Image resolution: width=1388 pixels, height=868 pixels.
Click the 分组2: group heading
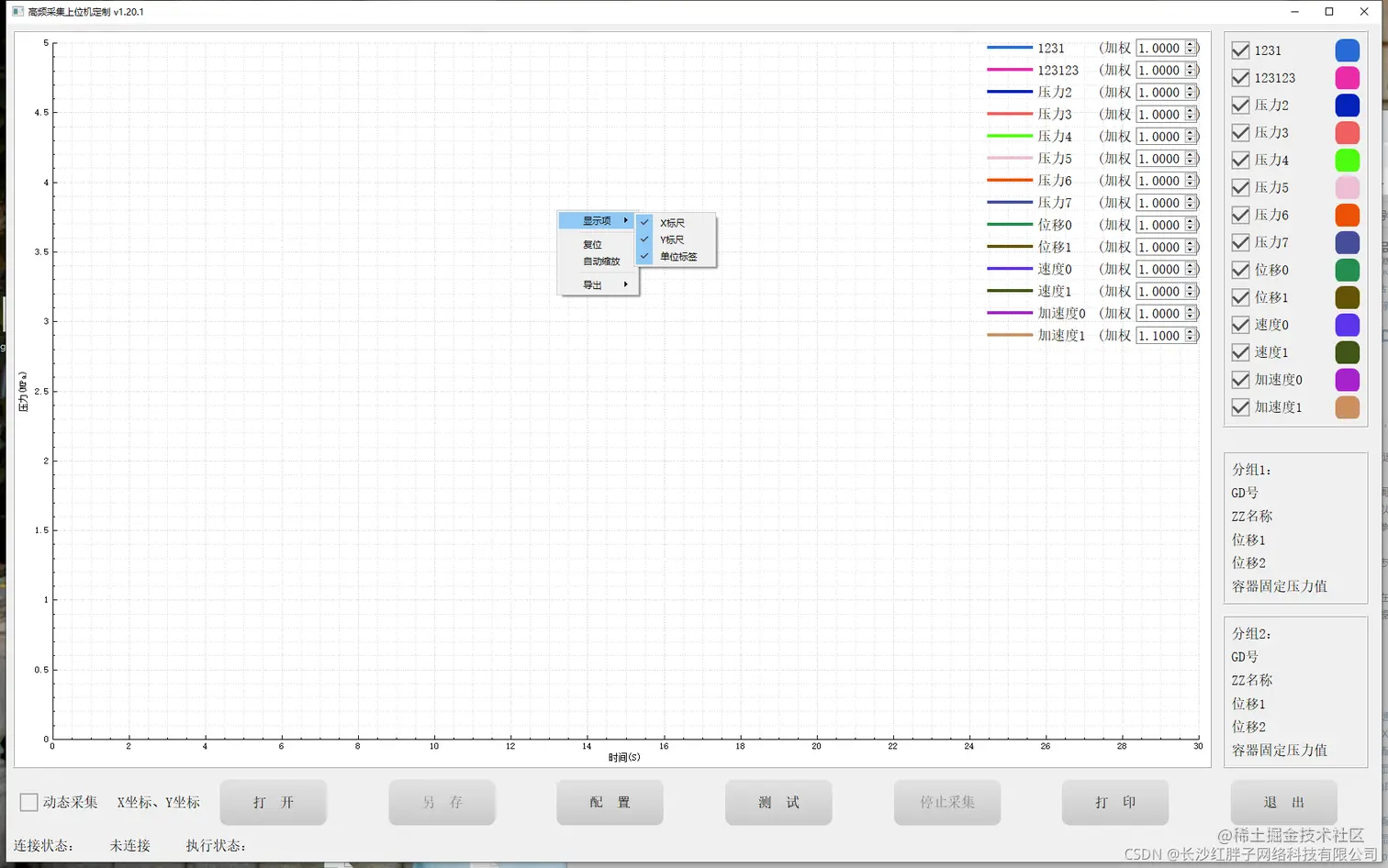tap(1251, 634)
